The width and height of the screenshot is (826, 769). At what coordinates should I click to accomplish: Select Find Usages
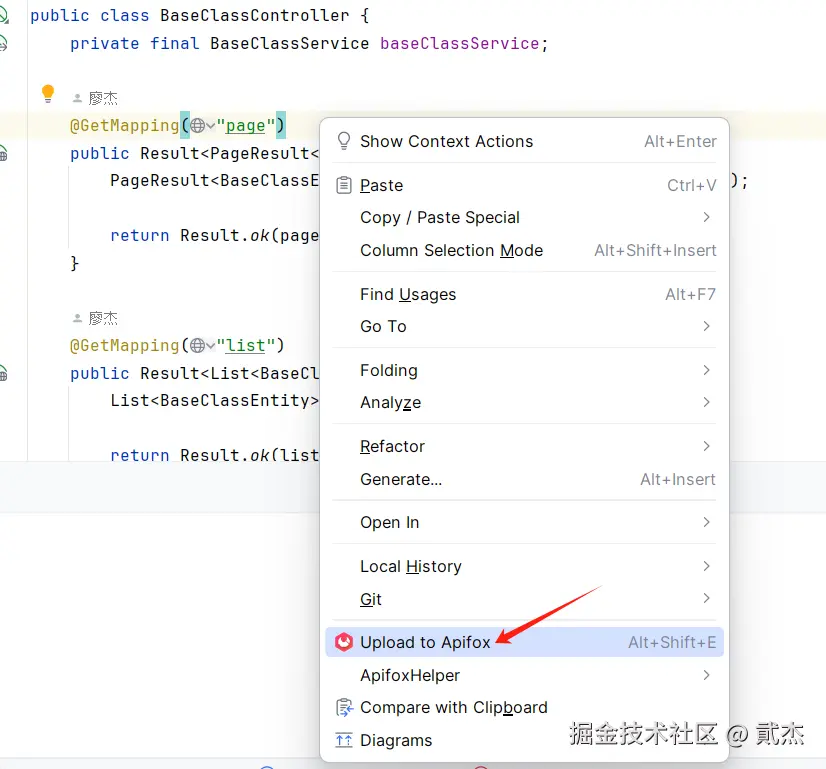pos(524,294)
